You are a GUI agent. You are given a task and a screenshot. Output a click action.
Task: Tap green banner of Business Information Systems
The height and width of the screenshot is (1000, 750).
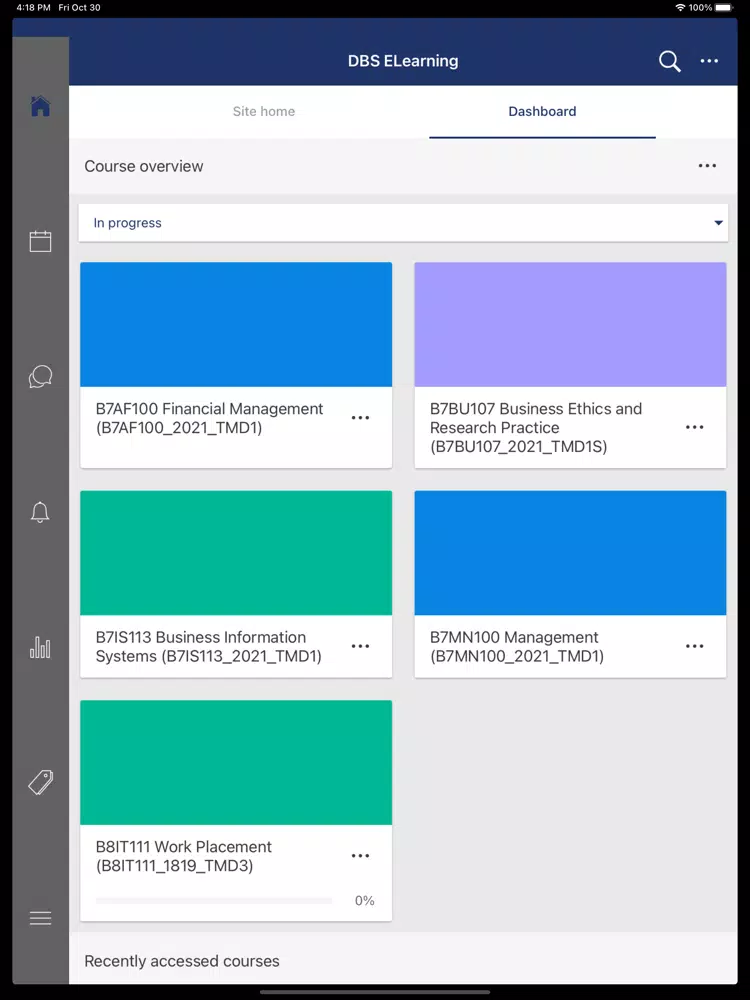[236, 552]
